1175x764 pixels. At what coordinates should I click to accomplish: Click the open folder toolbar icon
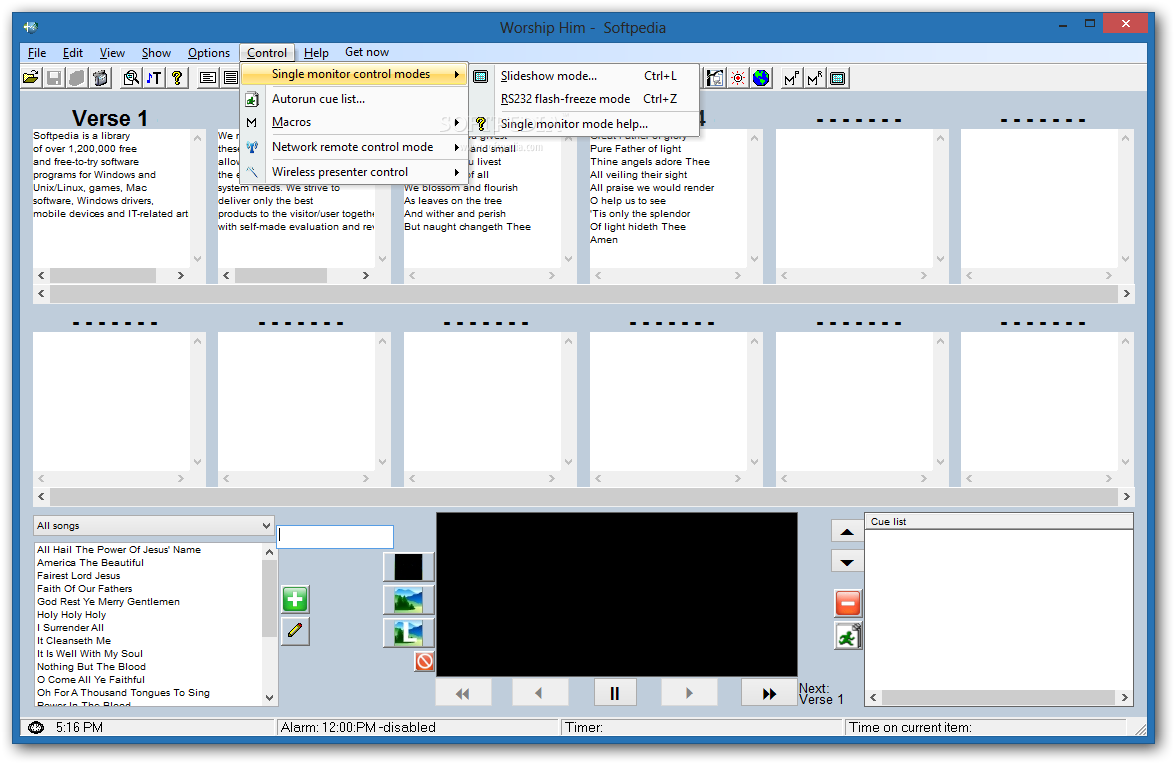tap(31, 78)
